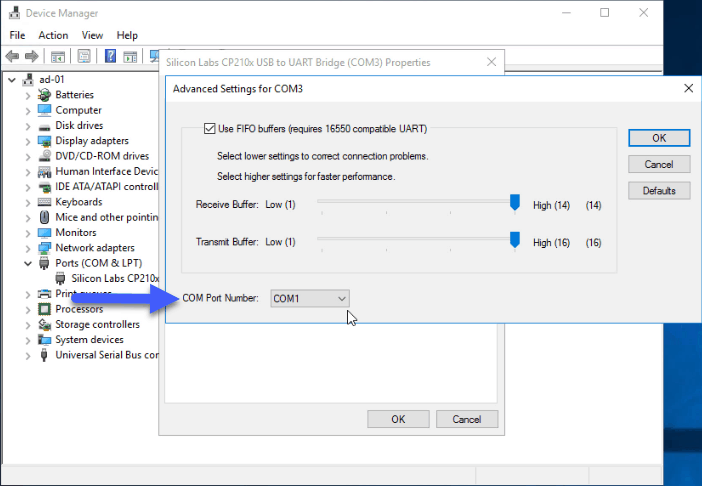Click OK in the Properties dialog
Viewport: 702px width, 486px height.
tap(398, 419)
